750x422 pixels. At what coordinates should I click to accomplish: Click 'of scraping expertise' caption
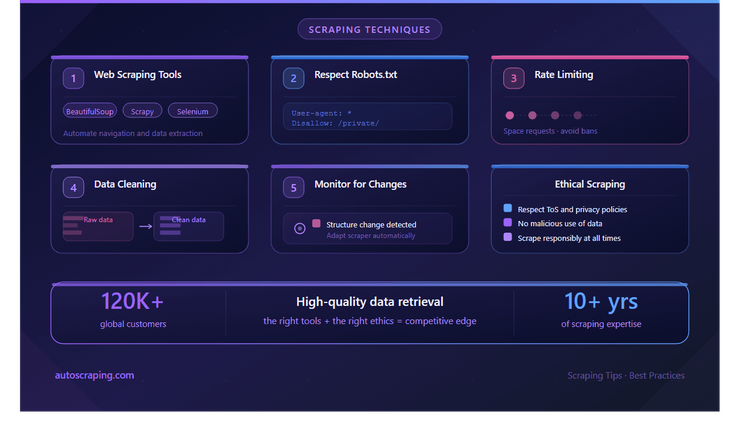point(601,324)
